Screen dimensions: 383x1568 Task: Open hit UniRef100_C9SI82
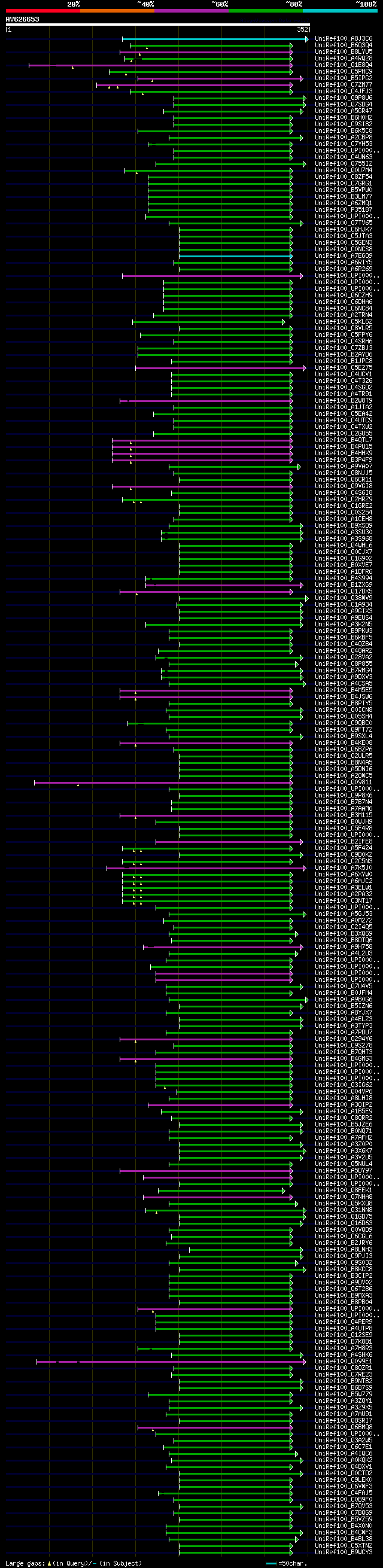(344, 124)
